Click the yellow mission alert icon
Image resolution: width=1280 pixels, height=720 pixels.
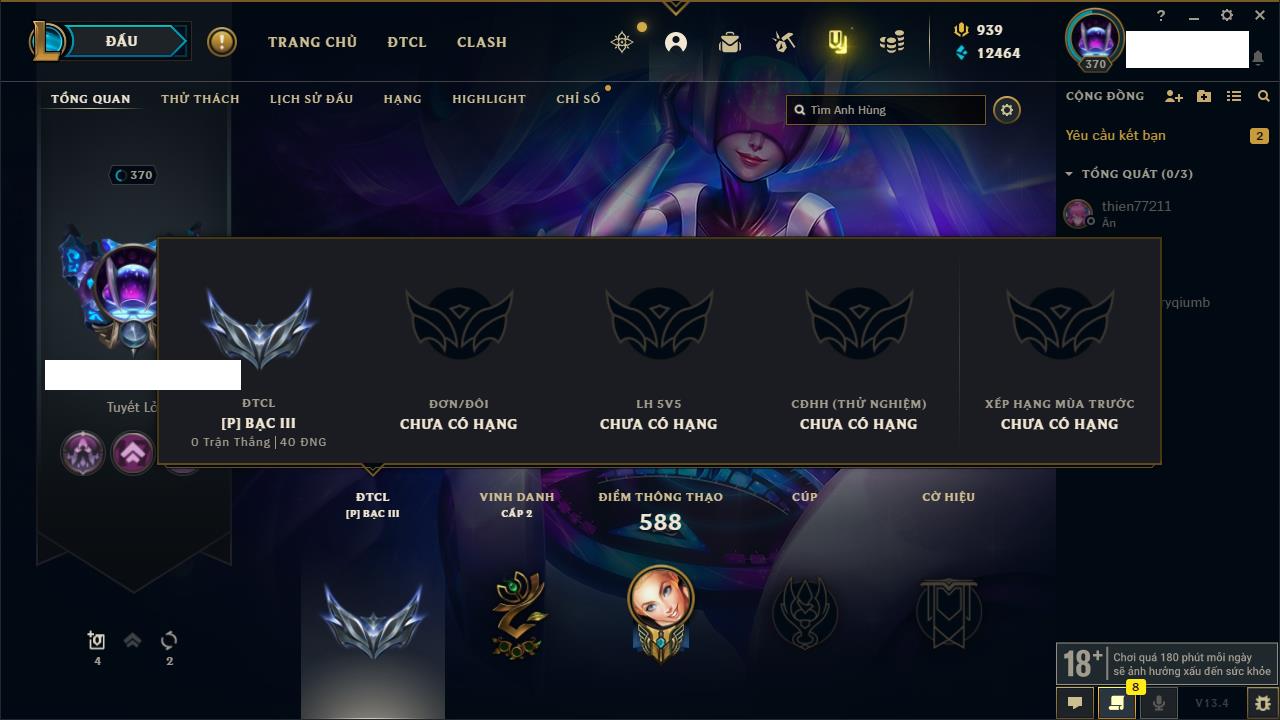(222, 42)
